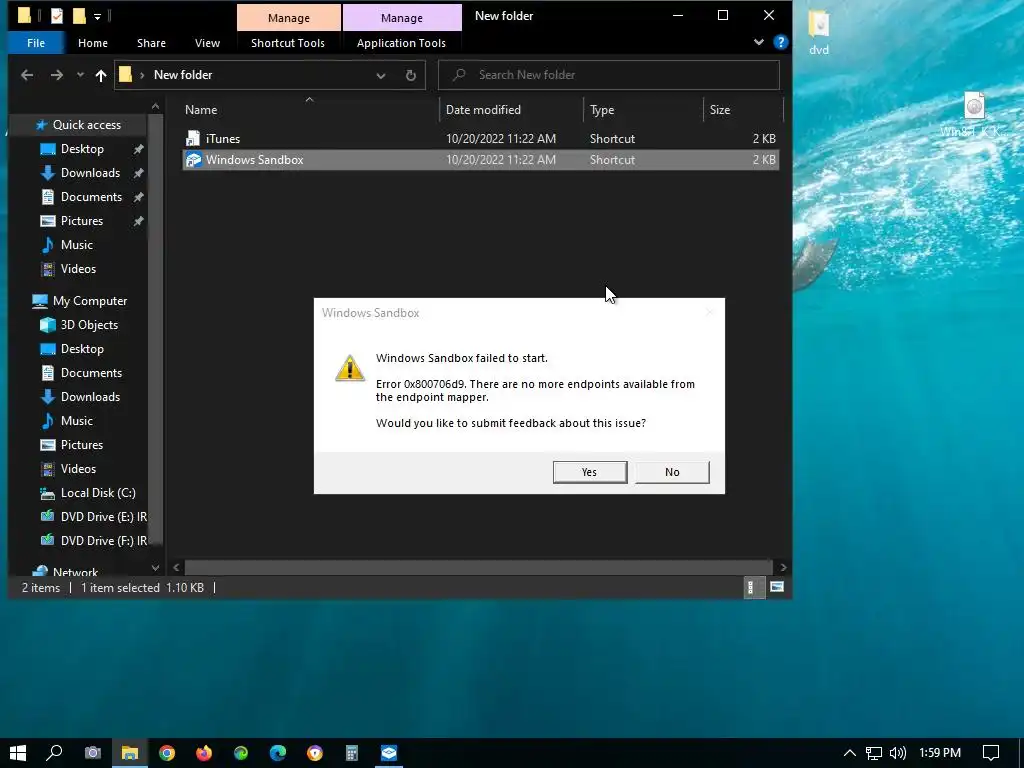Screen dimensions: 1024x768
Task: Open Calculator from taskbar
Action: click(x=351, y=753)
